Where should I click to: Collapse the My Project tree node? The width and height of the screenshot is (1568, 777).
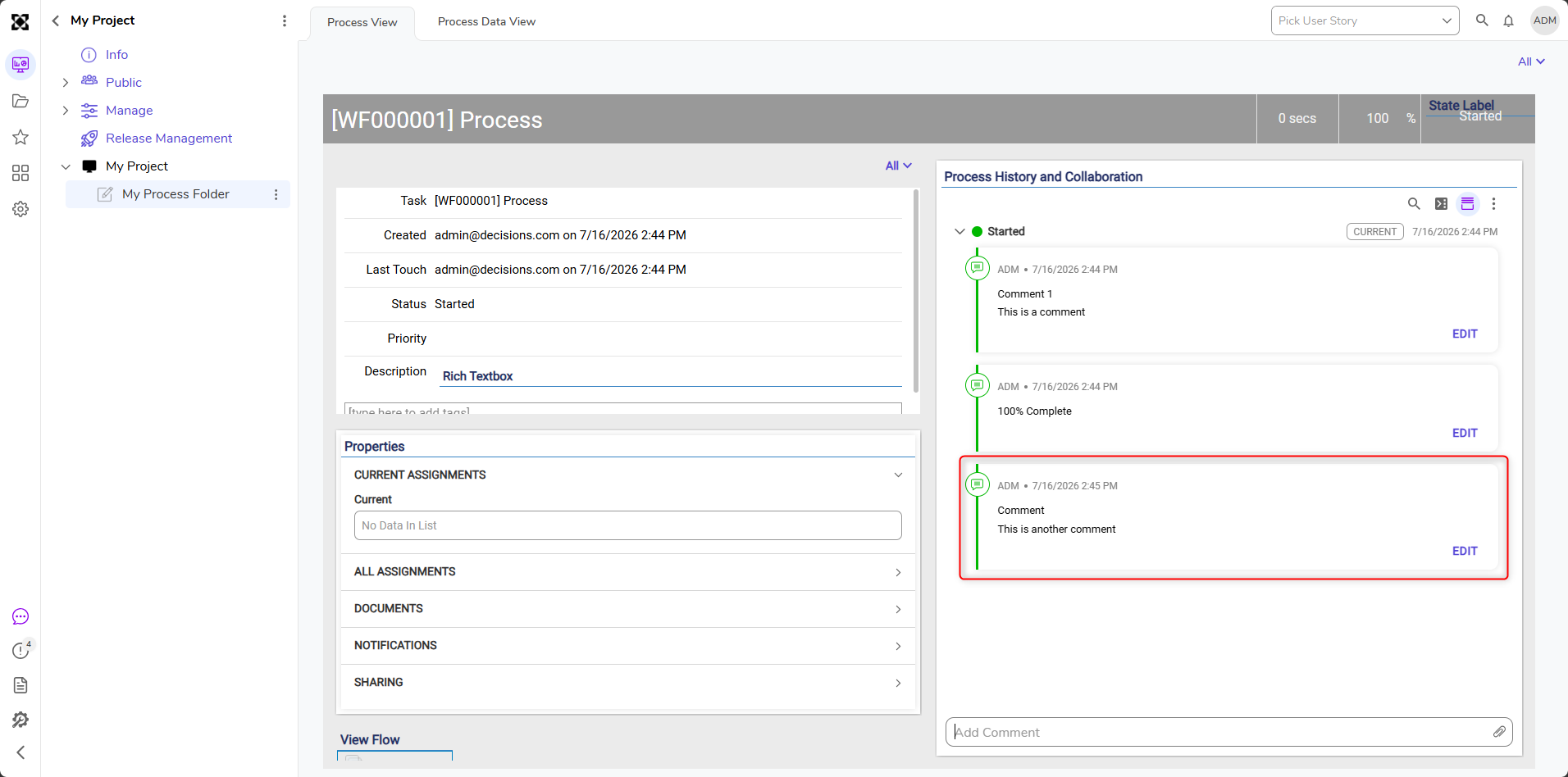66,166
